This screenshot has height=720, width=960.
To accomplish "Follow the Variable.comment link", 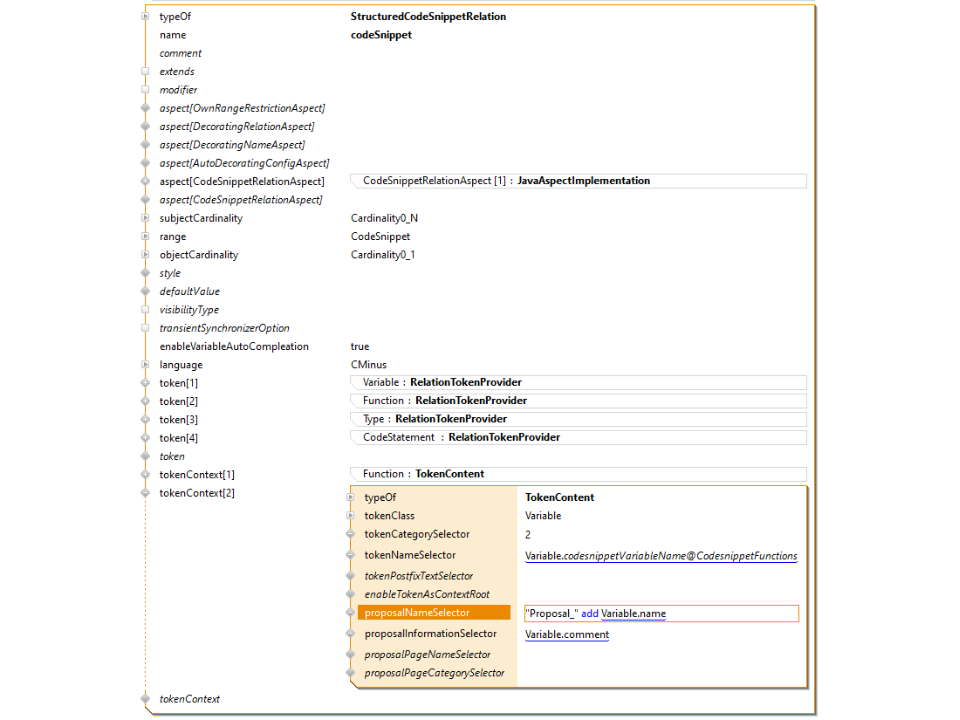I will tap(567, 634).
